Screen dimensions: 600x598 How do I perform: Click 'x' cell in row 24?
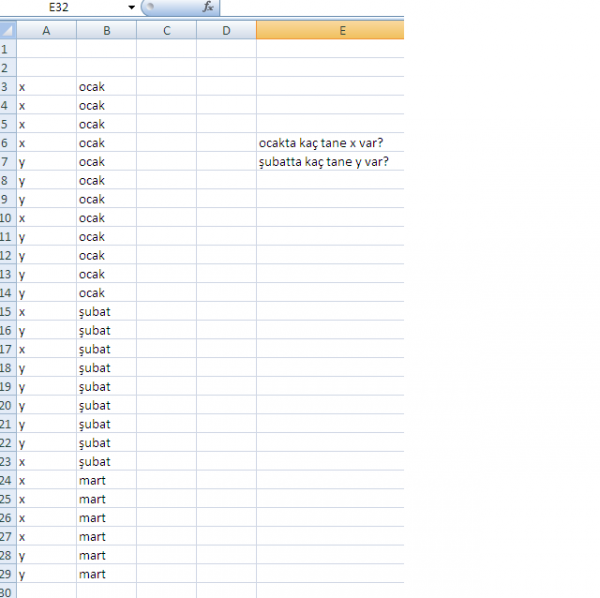[x=46, y=480]
